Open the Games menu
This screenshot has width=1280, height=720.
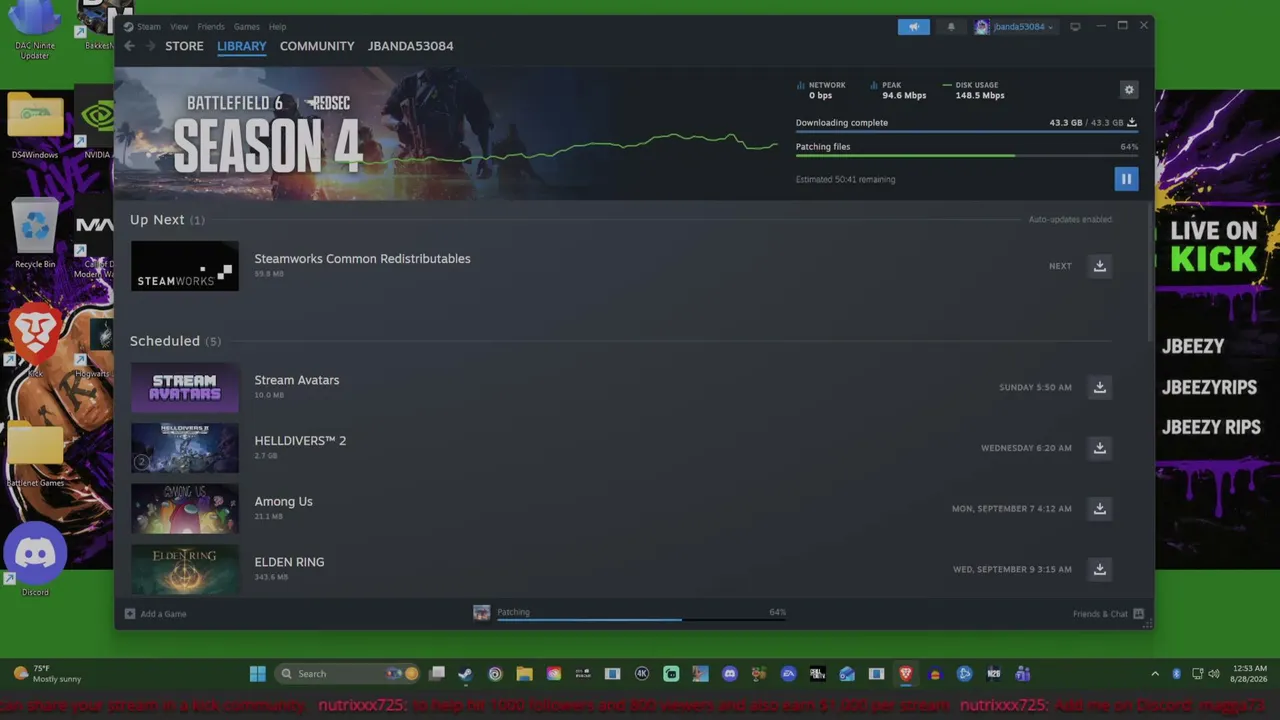[x=247, y=27]
